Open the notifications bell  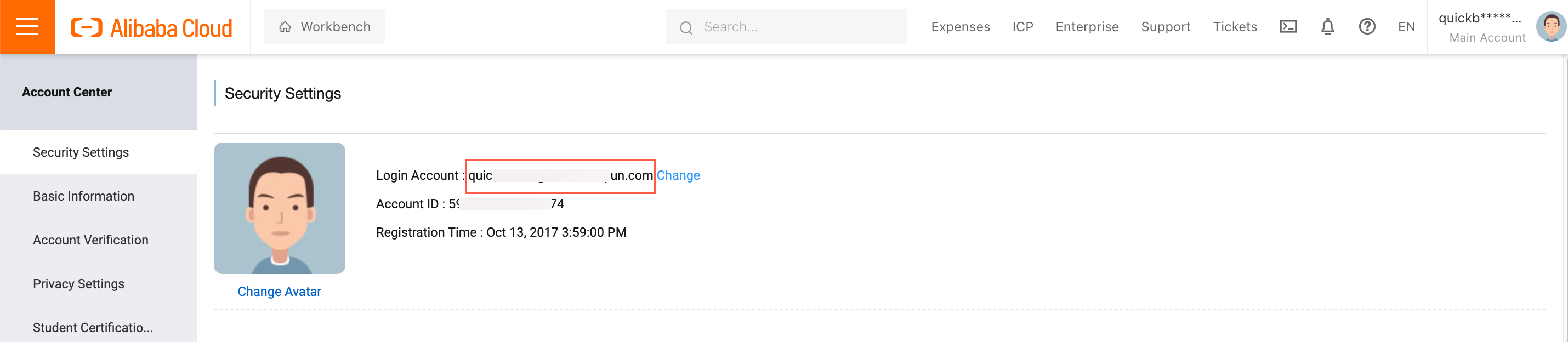(x=1327, y=27)
